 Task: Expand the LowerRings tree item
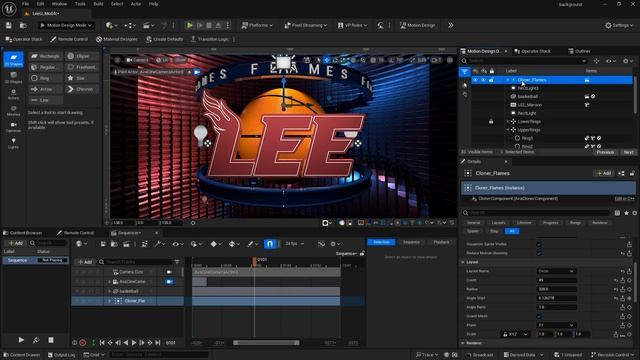pos(508,122)
